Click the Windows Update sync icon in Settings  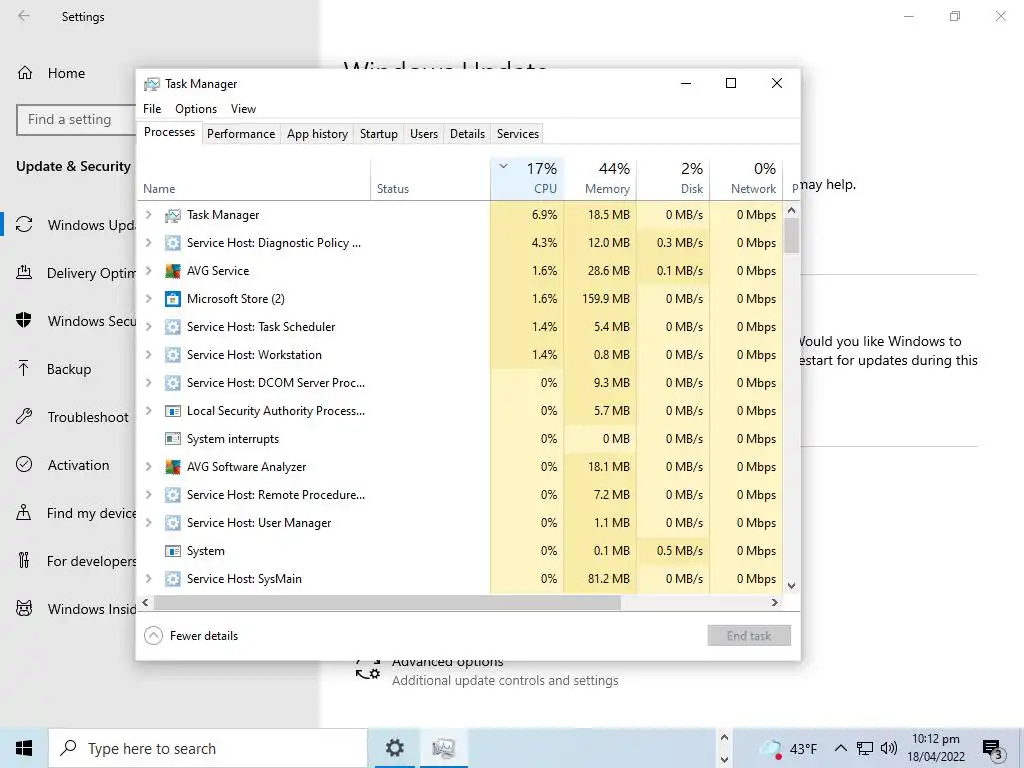(24, 225)
